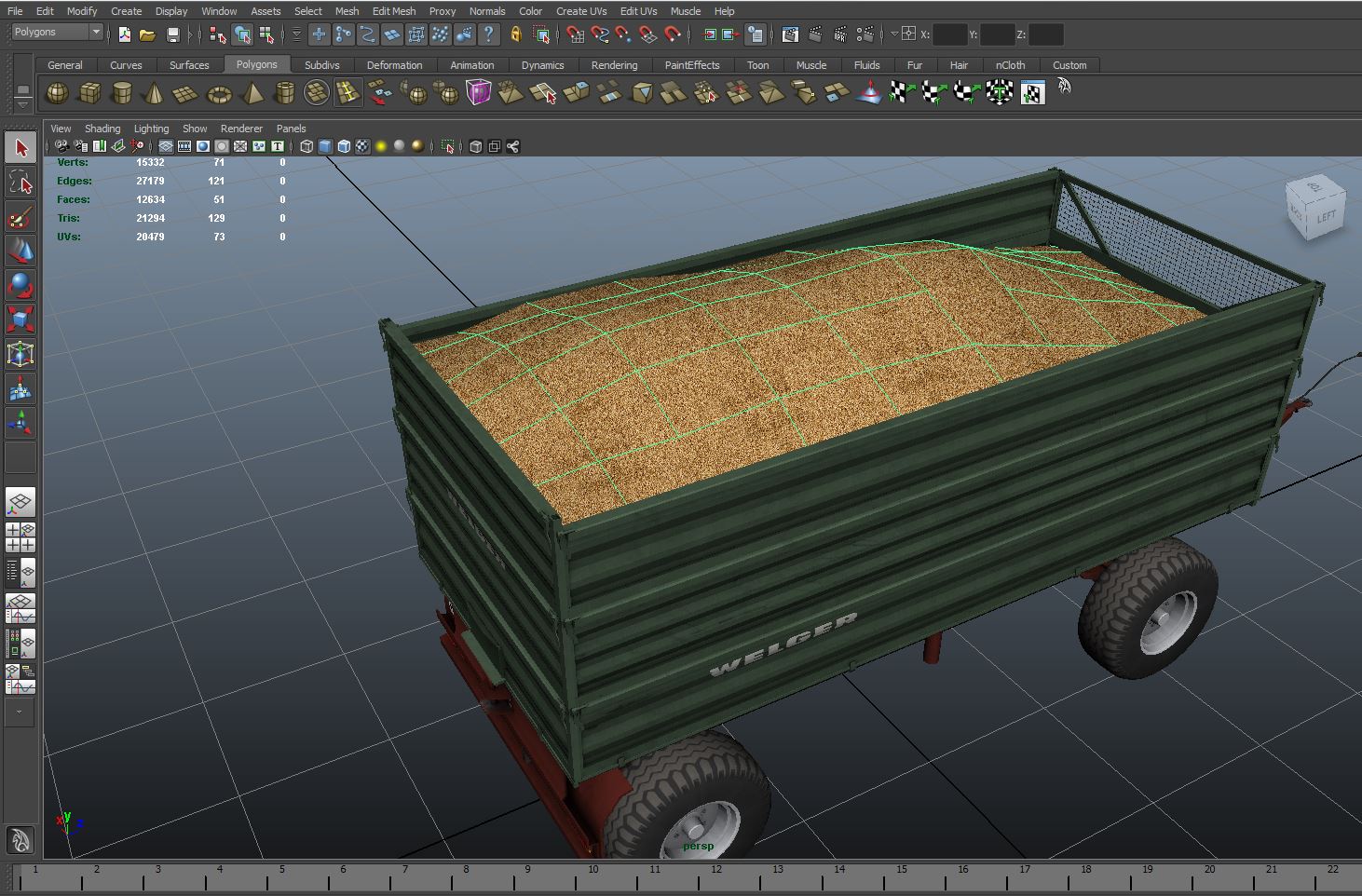Image resolution: width=1362 pixels, height=896 pixels.
Task: Select the Select Tool arrow in toolbox
Action: pos(20,148)
